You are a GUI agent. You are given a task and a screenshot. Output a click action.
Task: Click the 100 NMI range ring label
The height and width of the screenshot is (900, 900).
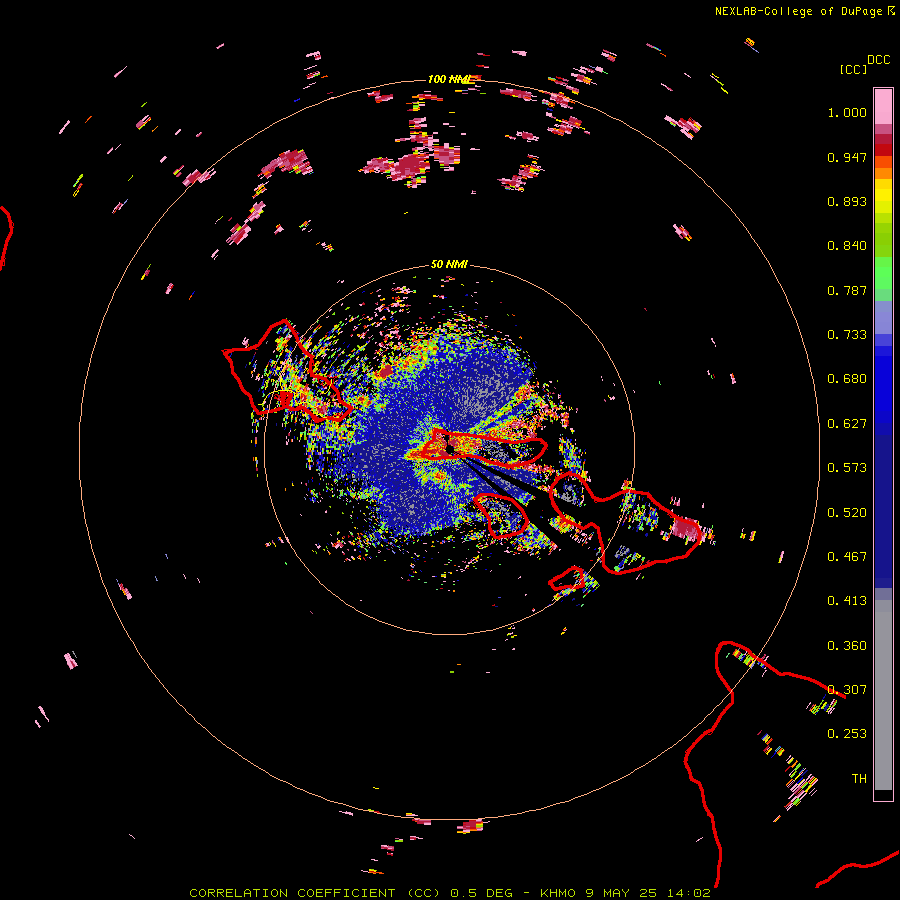[x=448, y=79]
